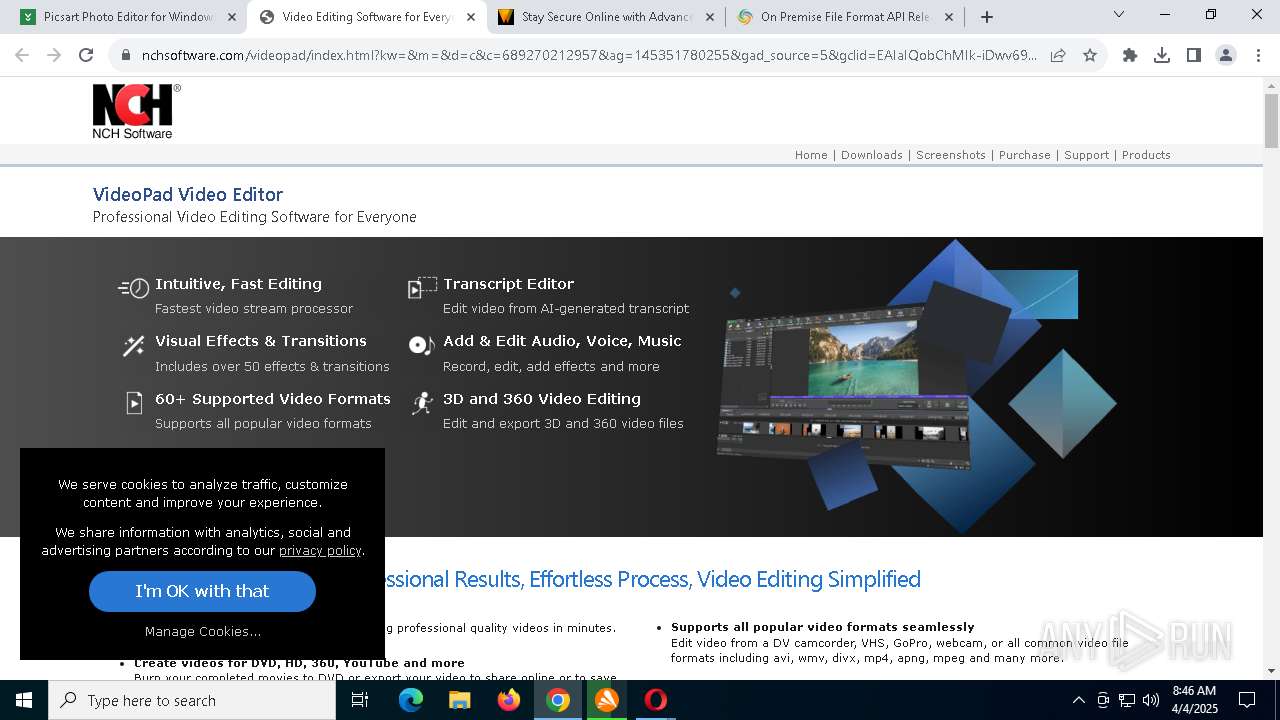Close the Picsart Photo Editor tab
Viewport: 1280px width, 720px height.
click(232, 17)
